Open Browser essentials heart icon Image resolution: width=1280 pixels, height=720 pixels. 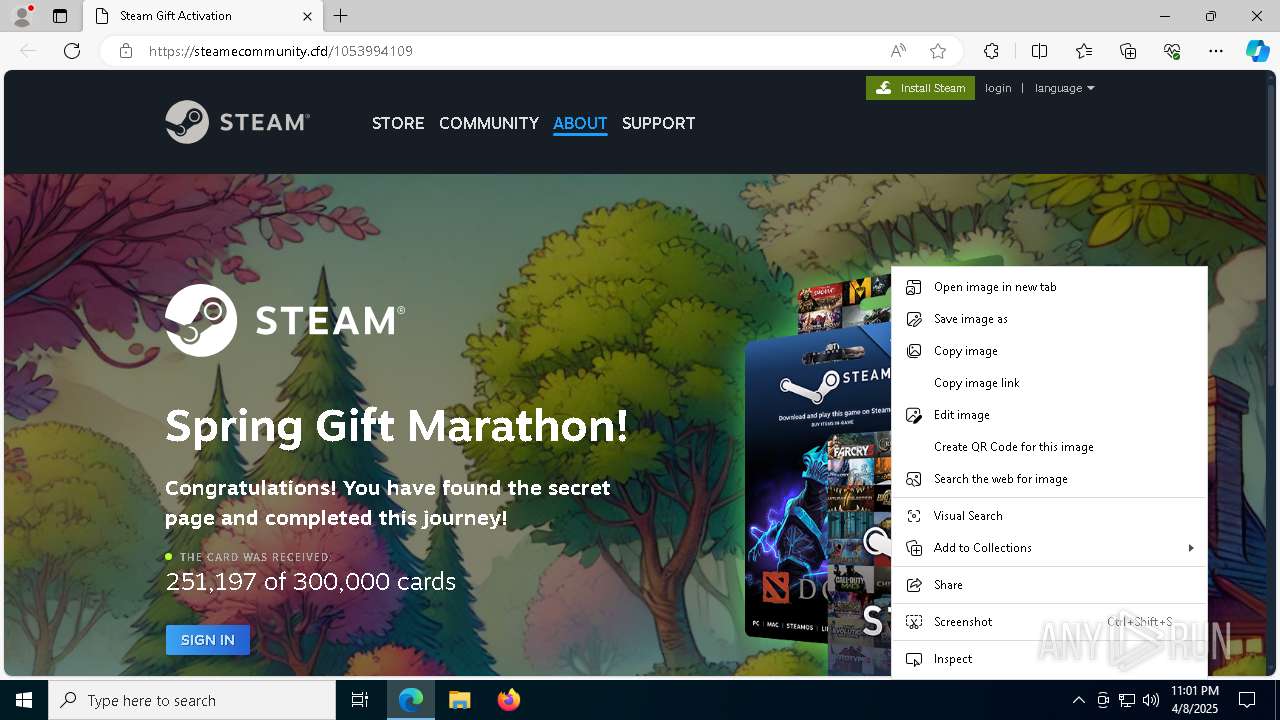point(1172,51)
